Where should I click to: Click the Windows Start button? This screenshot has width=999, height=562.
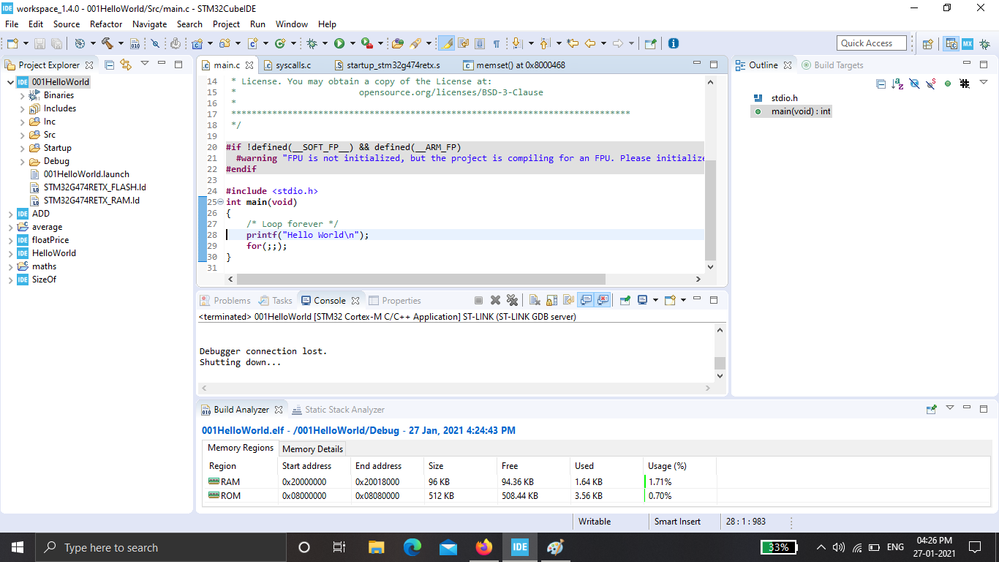point(17,547)
